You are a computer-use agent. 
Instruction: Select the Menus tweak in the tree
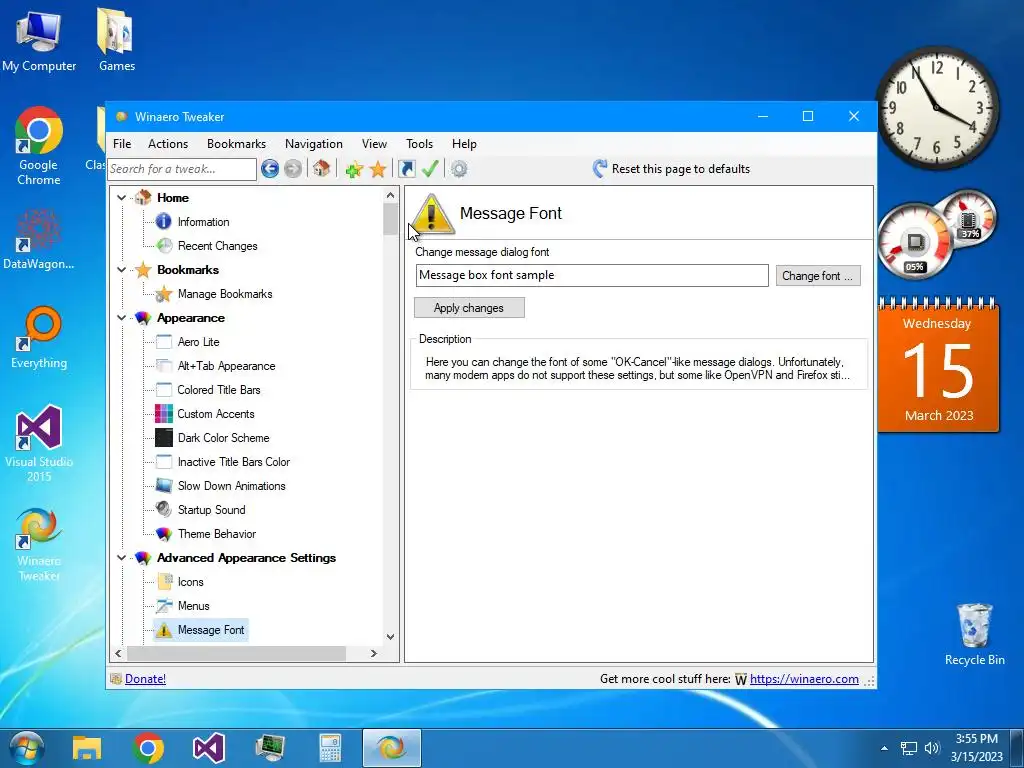pos(193,606)
